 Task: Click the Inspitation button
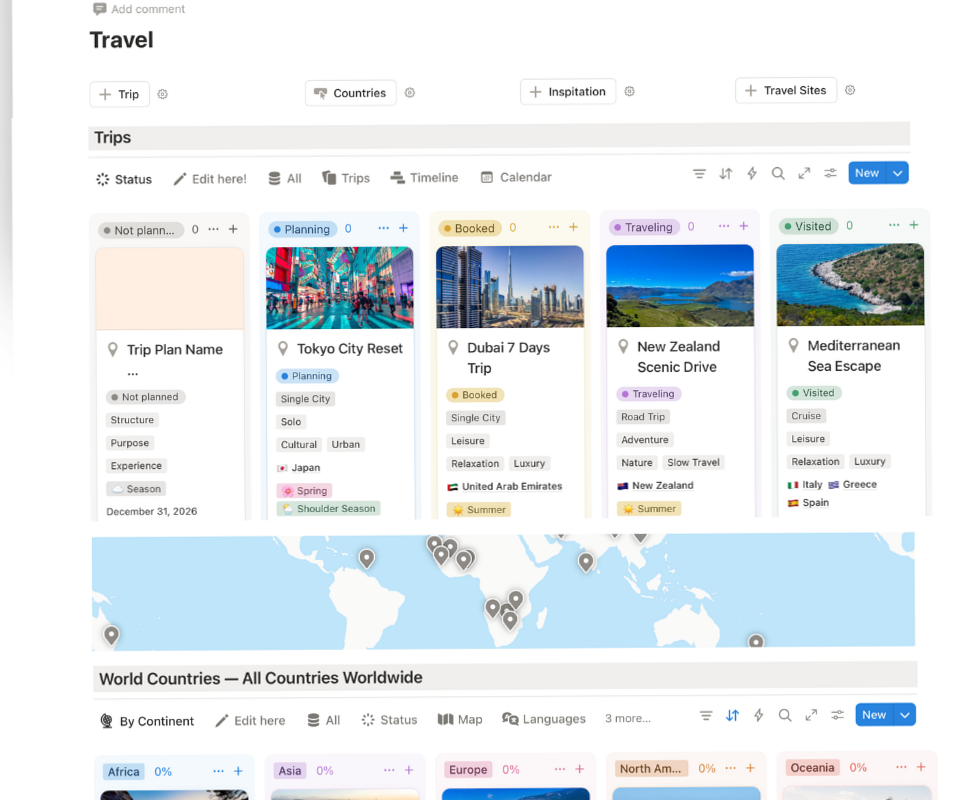pos(568,90)
